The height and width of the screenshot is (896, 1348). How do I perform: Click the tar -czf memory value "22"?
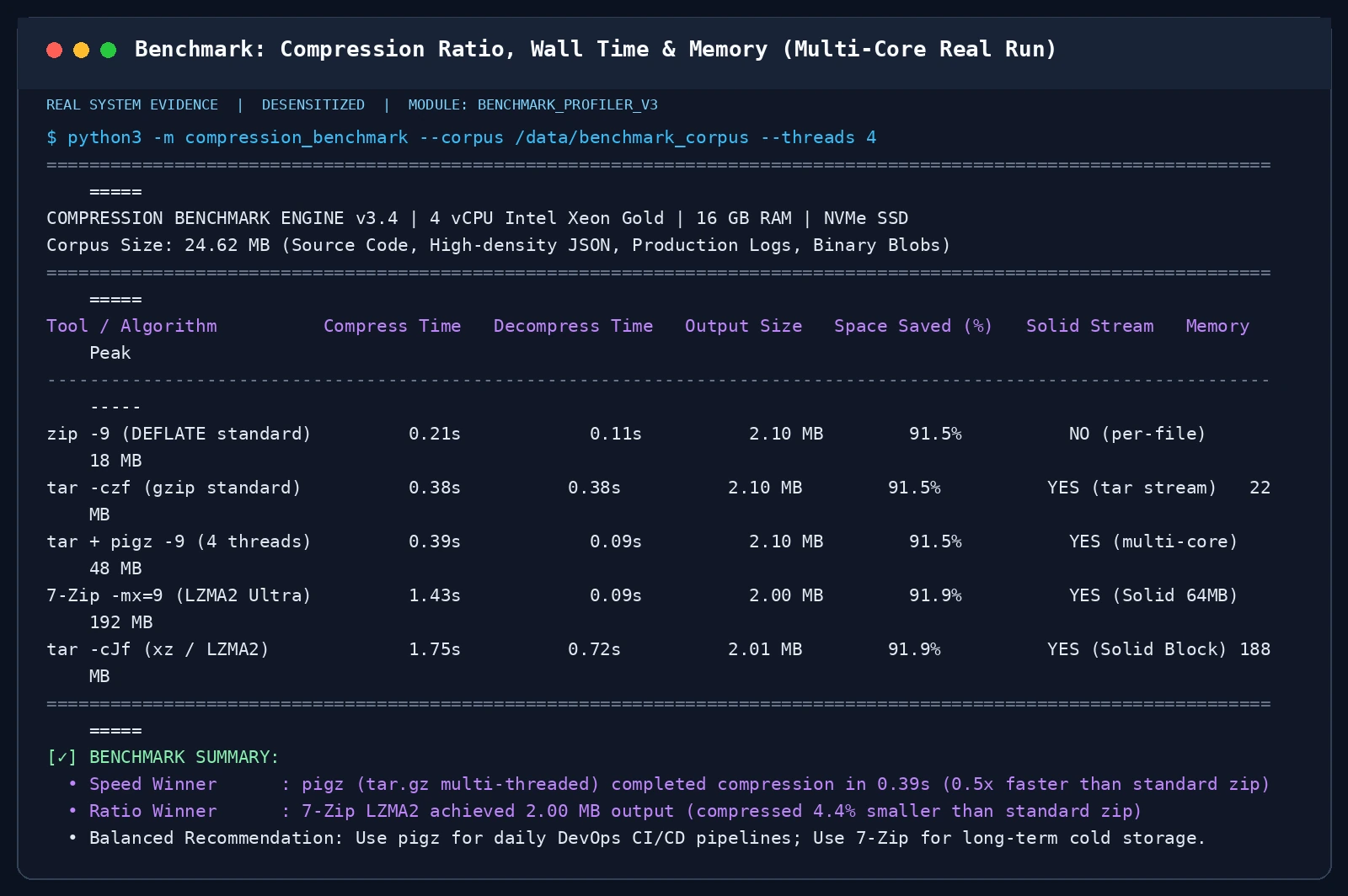(x=1260, y=488)
